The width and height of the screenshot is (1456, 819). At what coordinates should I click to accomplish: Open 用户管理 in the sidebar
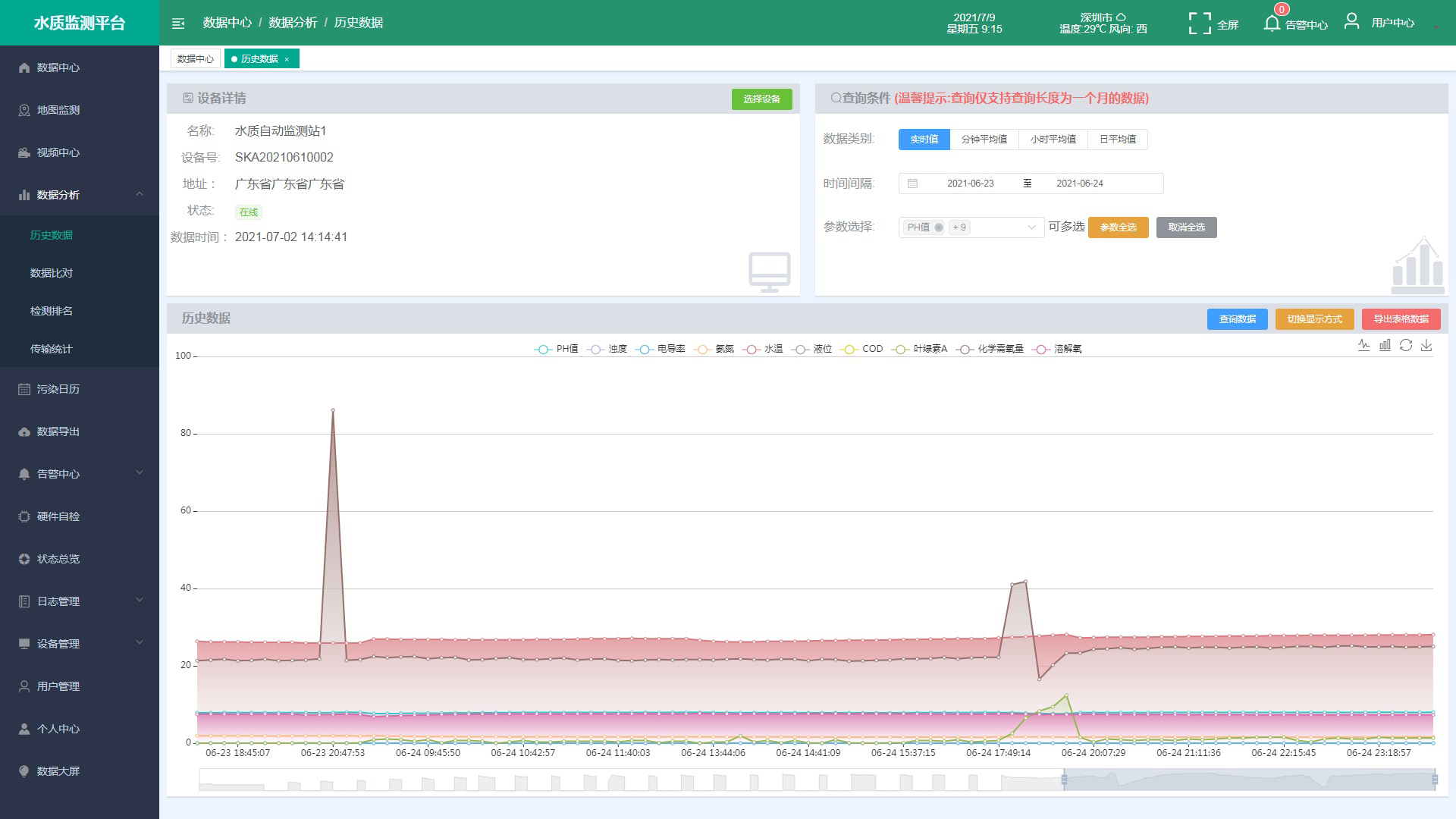[x=80, y=686]
